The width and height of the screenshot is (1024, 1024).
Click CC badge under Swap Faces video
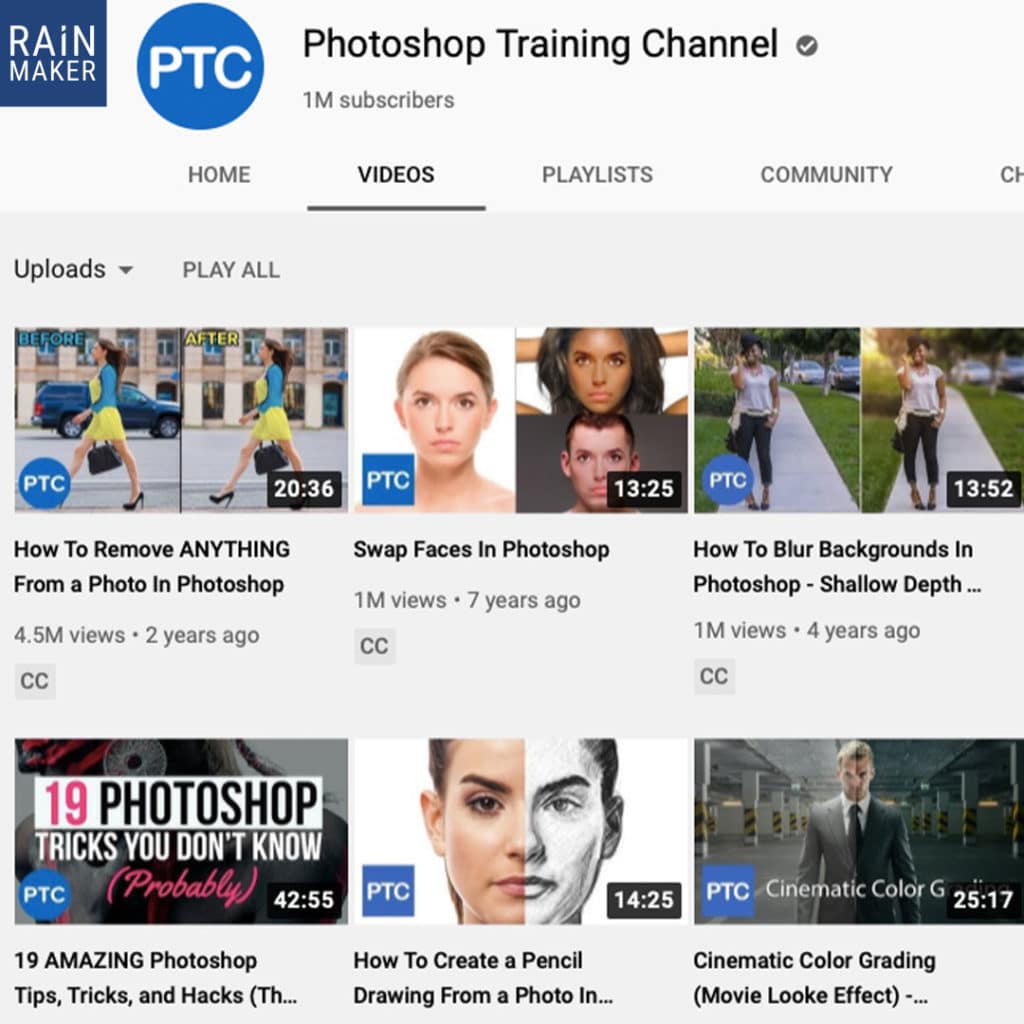(374, 646)
